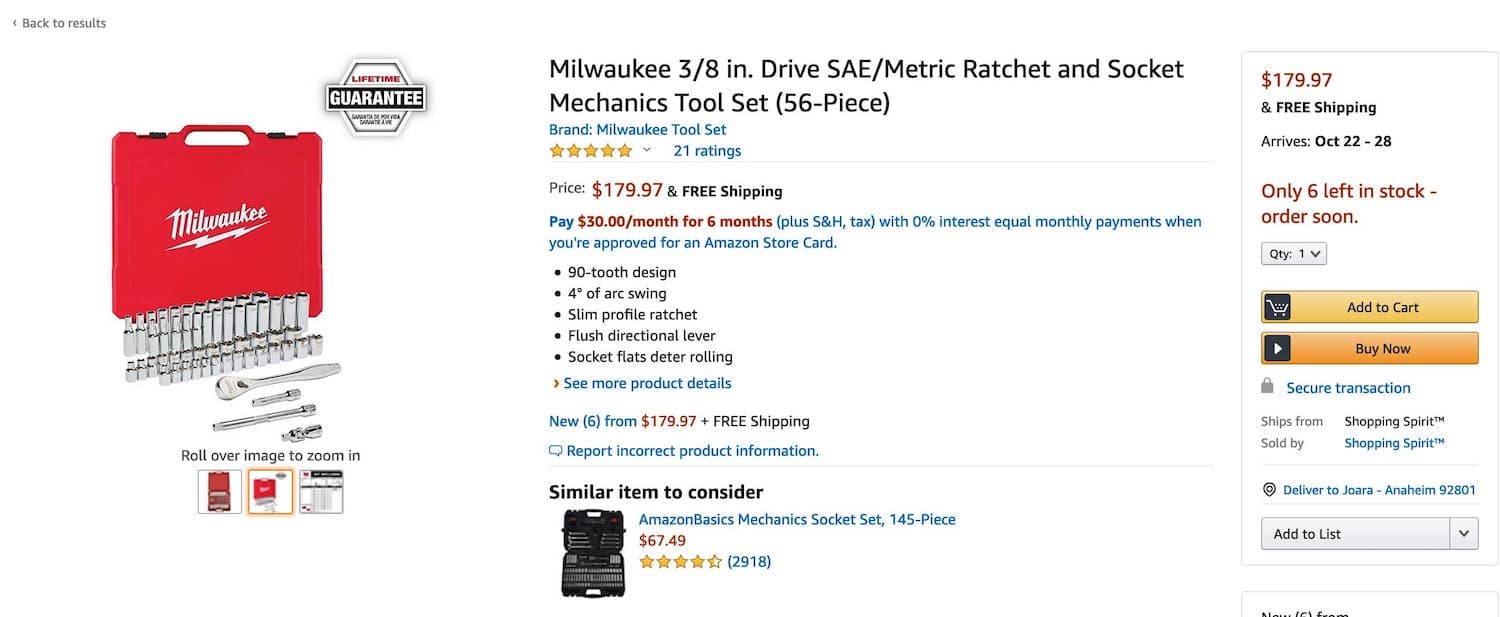Select the first product thumbnail with open case
This screenshot has width=1500, height=617.
click(220, 492)
